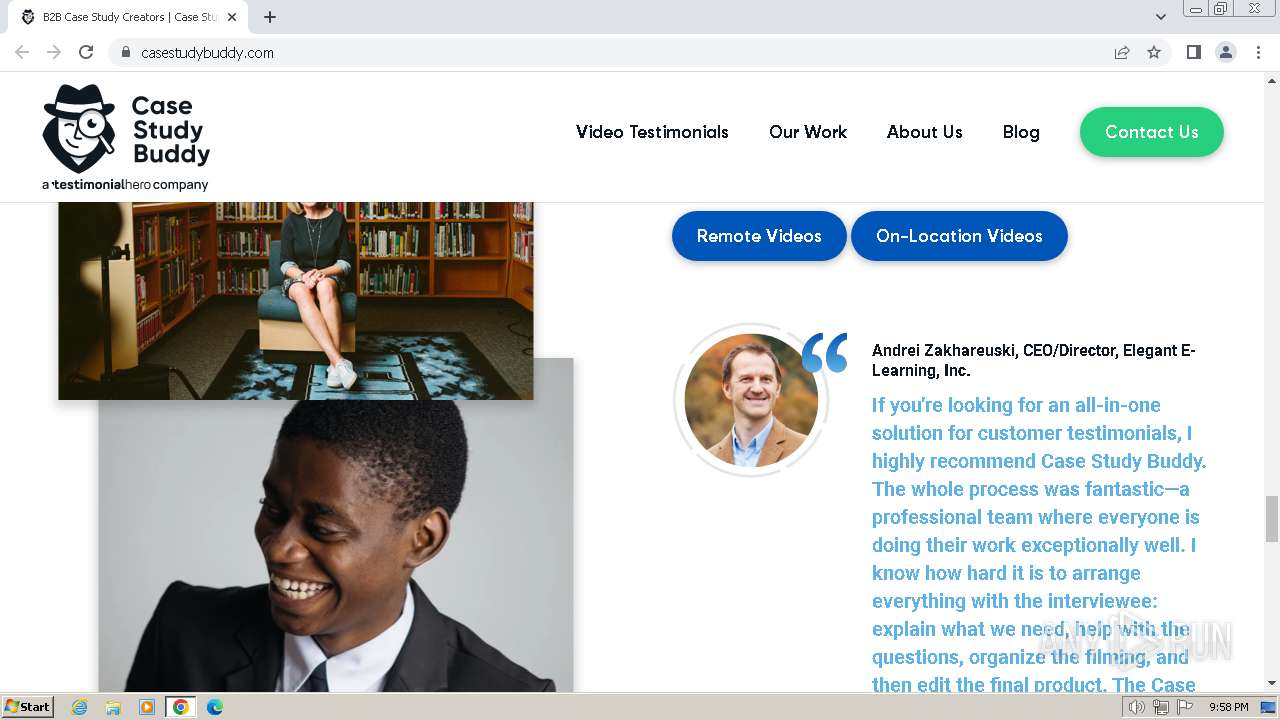Open the Video Testimonials menu item
Viewport: 1280px width, 720px height.
(x=652, y=132)
